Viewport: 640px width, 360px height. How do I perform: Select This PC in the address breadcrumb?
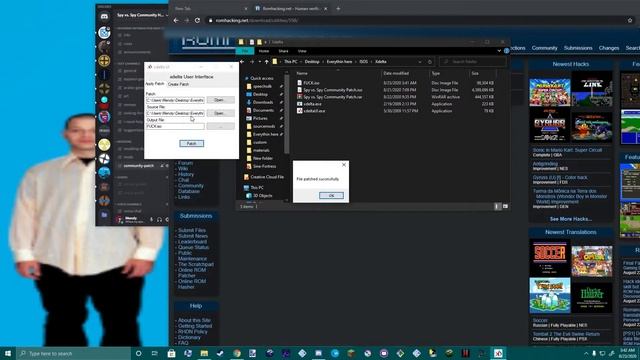click(x=291, y=62)
